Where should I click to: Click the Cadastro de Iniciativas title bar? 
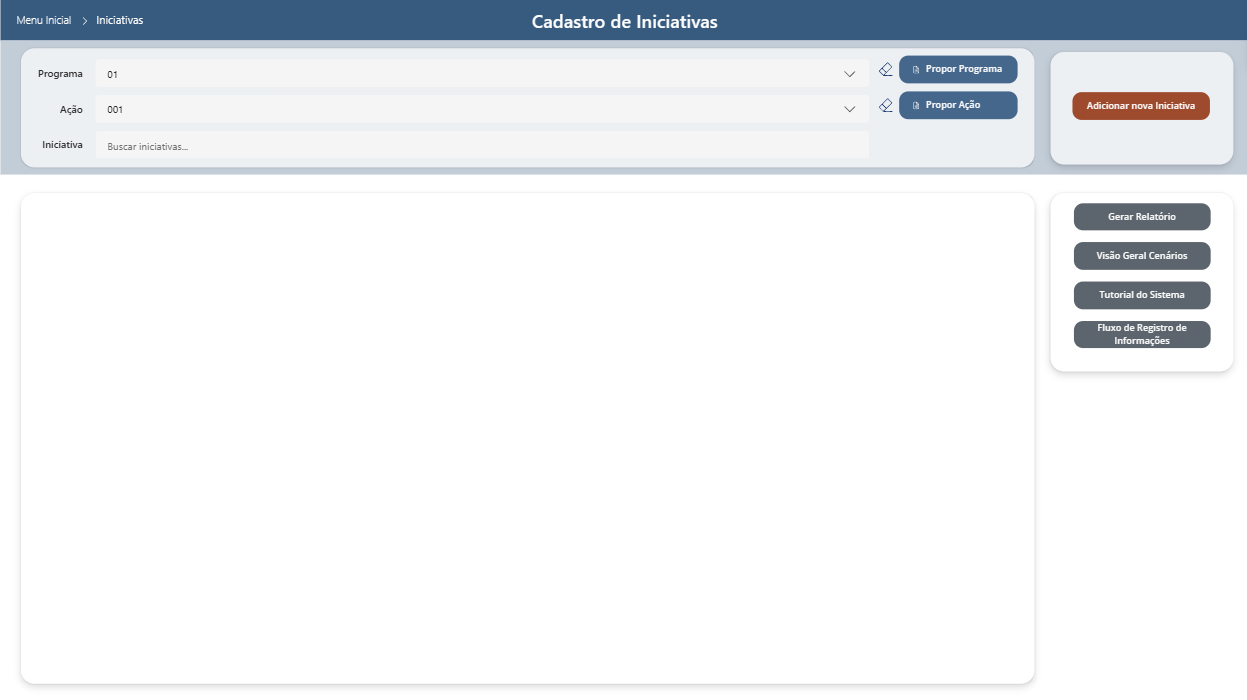click(623, 21)
